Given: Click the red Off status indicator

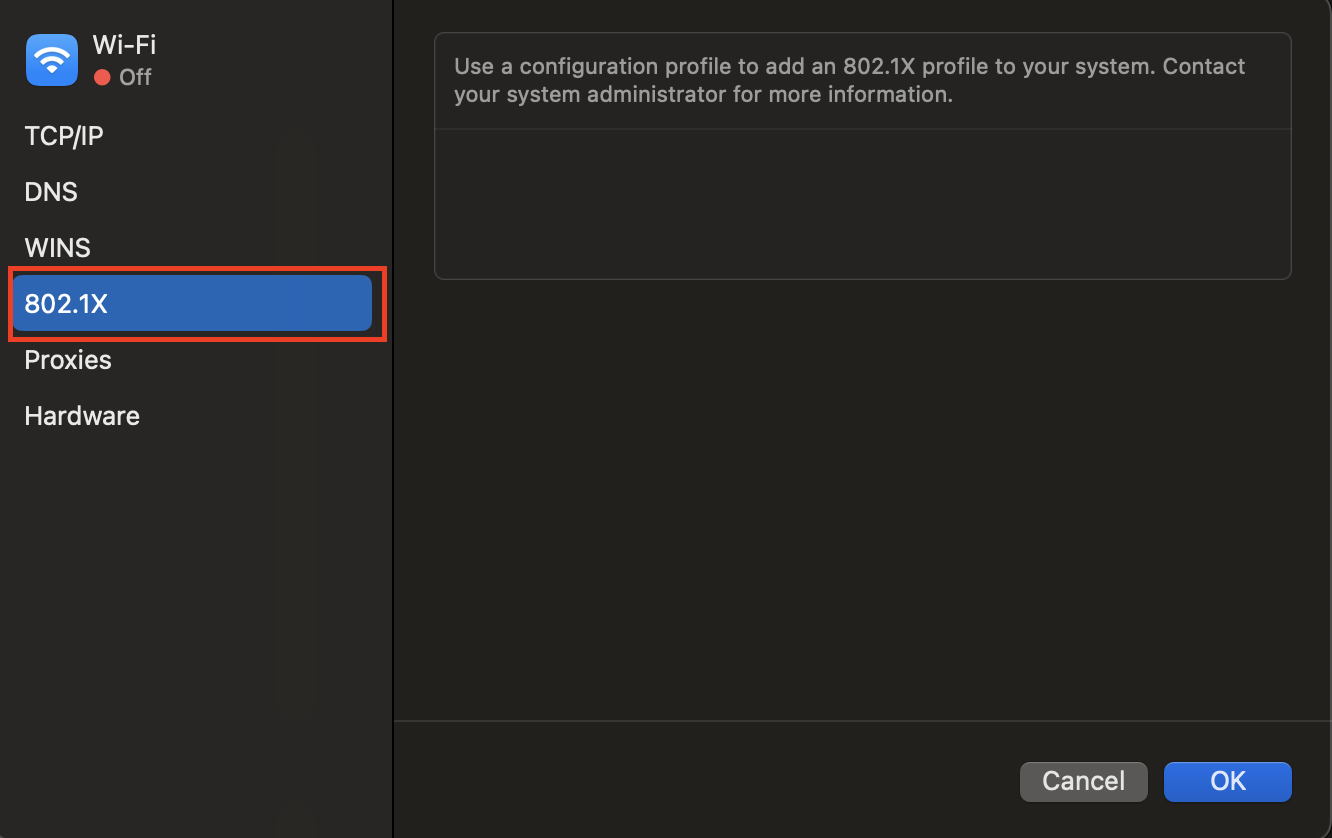Looking at the screenshot, I should 100,76.
